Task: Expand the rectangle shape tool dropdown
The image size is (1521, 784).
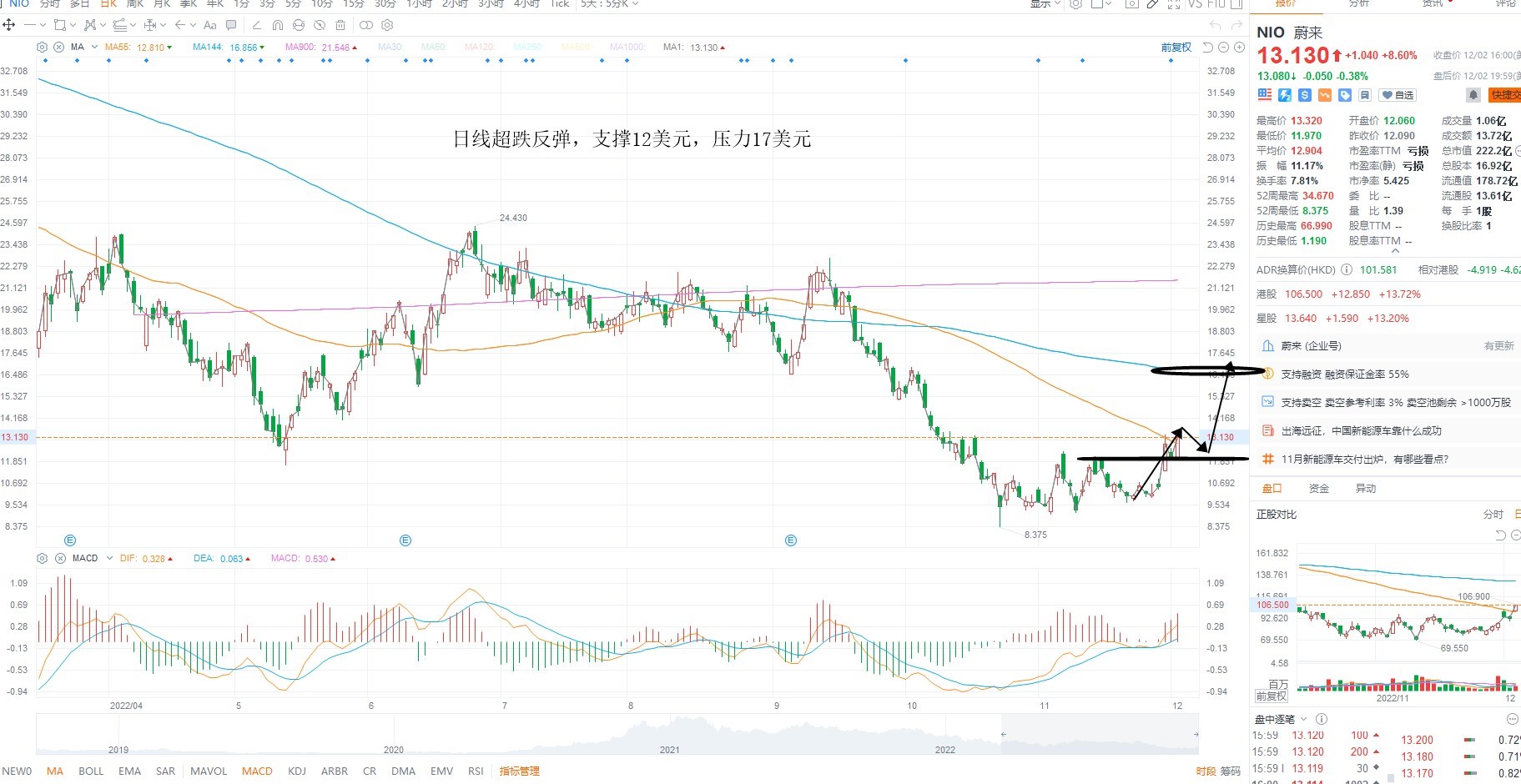Action: [74, 25]
